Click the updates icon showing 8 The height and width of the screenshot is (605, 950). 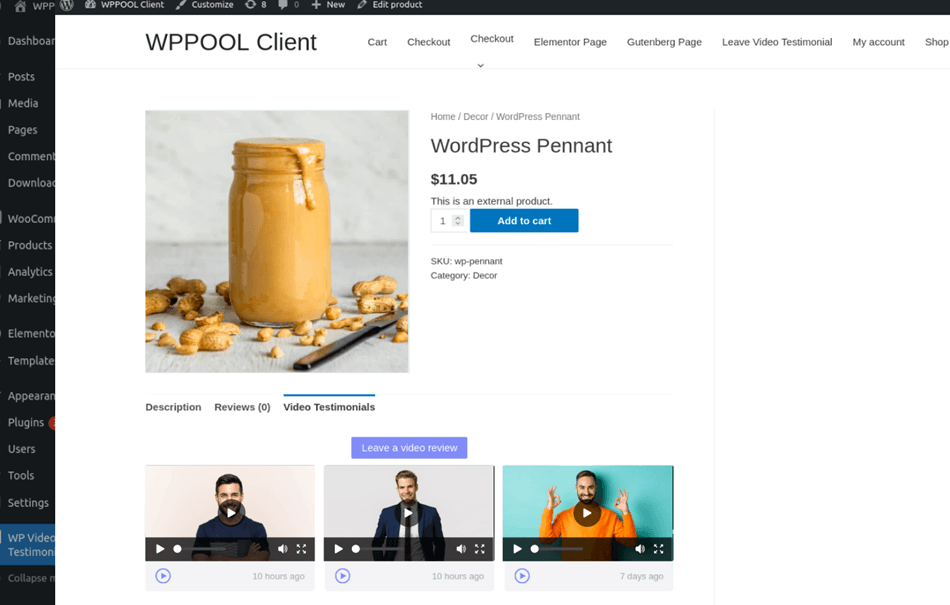click(x=255, y=5)
